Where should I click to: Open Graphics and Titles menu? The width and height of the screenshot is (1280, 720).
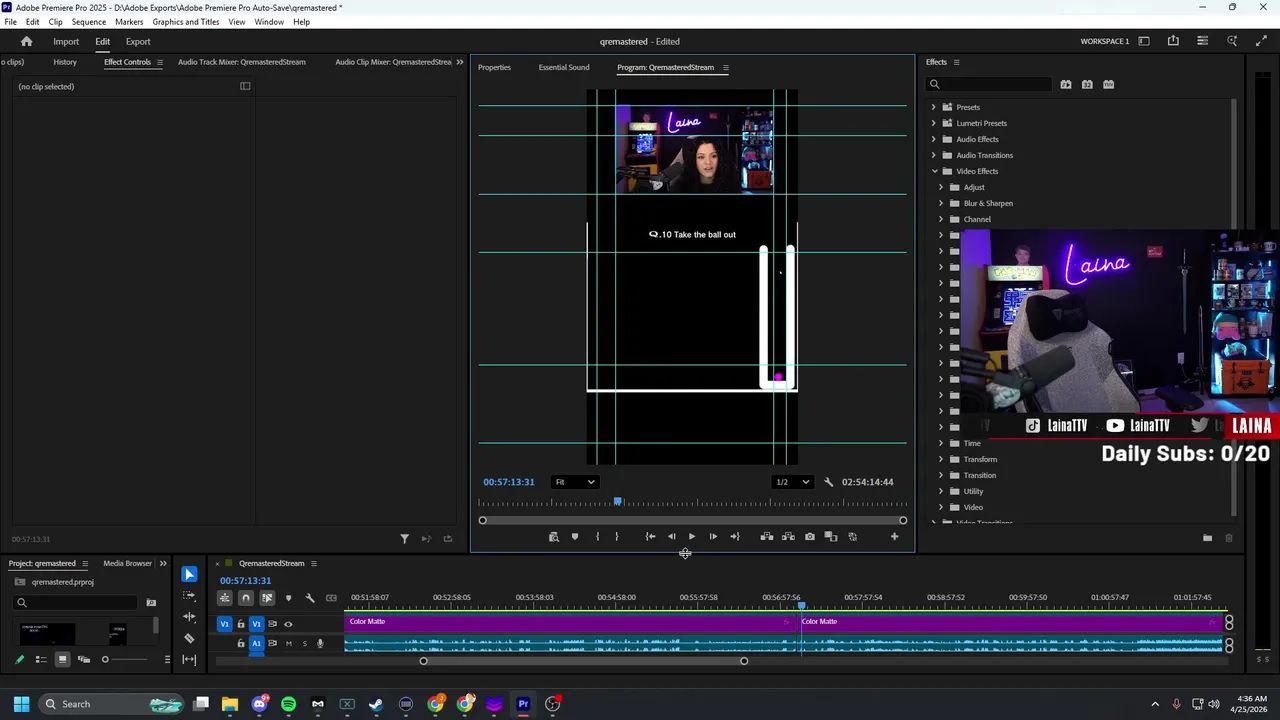tap(186, 22)
